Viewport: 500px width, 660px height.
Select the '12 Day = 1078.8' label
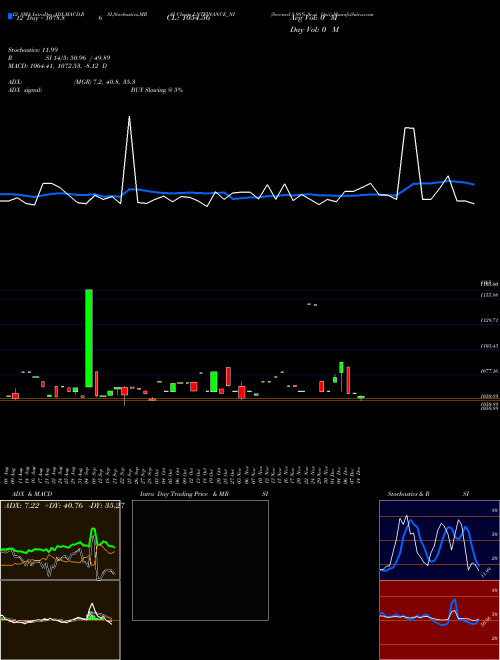point(40,18)
